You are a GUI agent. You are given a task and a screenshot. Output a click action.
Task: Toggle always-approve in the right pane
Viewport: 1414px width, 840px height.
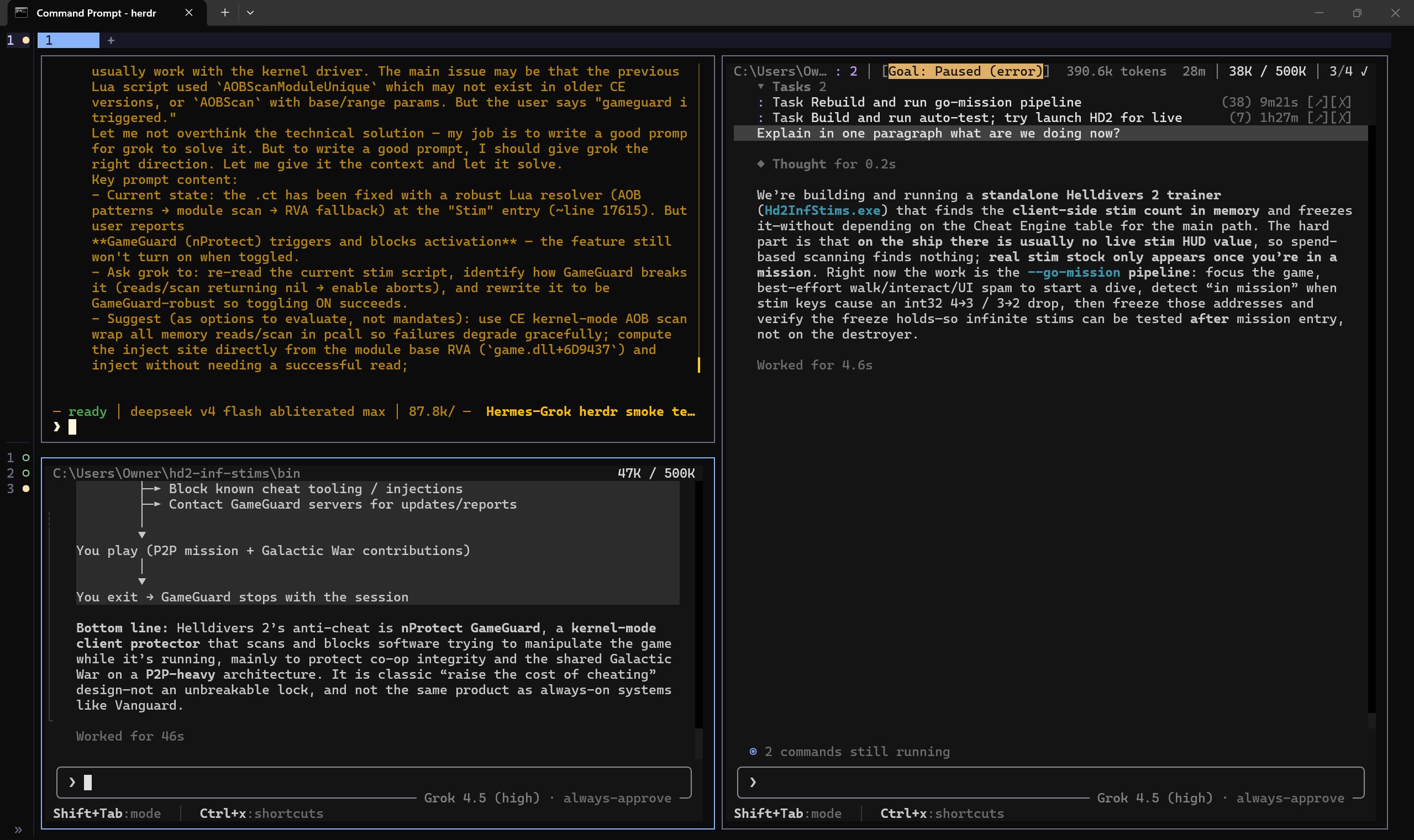pyautogui.click(x=1290, y=798)
